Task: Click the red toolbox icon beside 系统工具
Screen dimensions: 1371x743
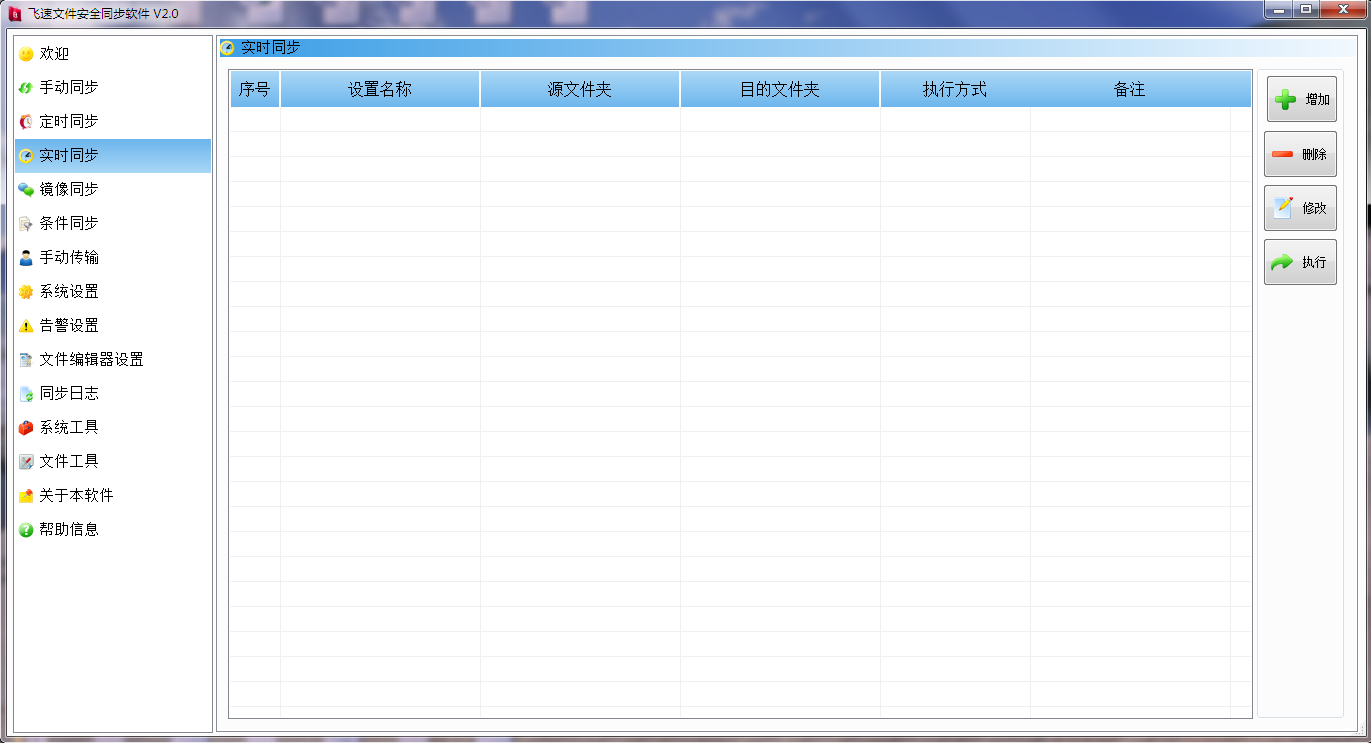Action: [x=26, y=428]
